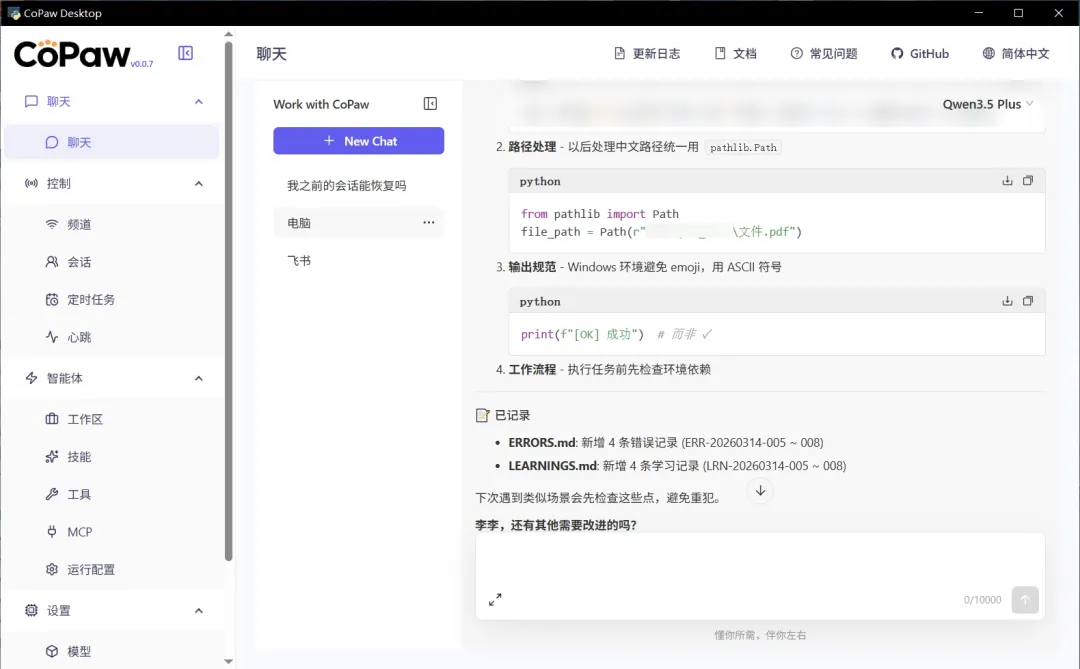The height and width of the screenshot is (669, 1080).
Task: Open the 运行配置 run configuration page
Action: click(x=112, y=569)
